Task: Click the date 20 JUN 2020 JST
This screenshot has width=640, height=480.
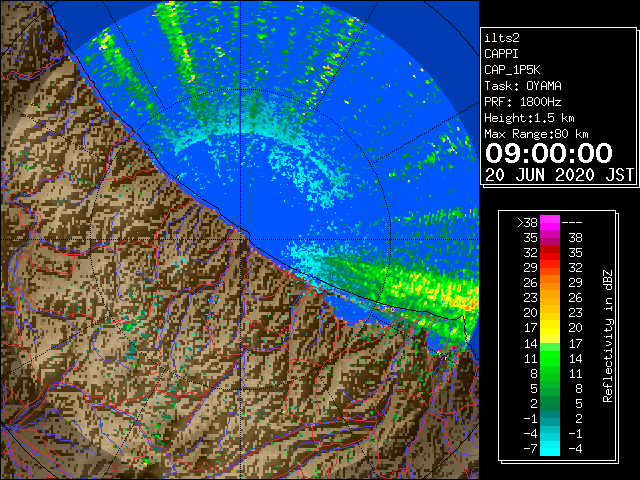Action: click(559, 175)
